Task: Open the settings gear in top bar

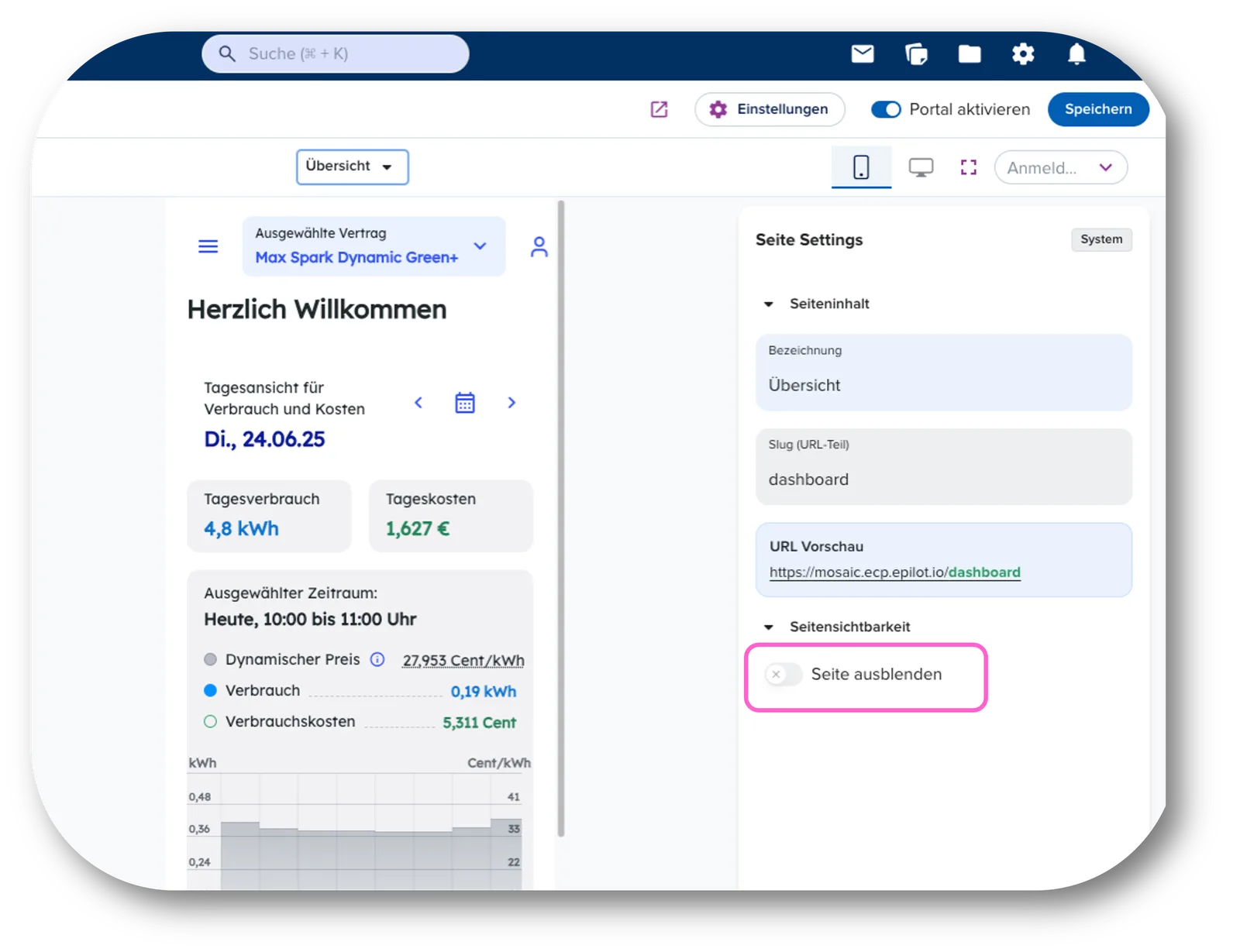Action: coord(1023,54)
